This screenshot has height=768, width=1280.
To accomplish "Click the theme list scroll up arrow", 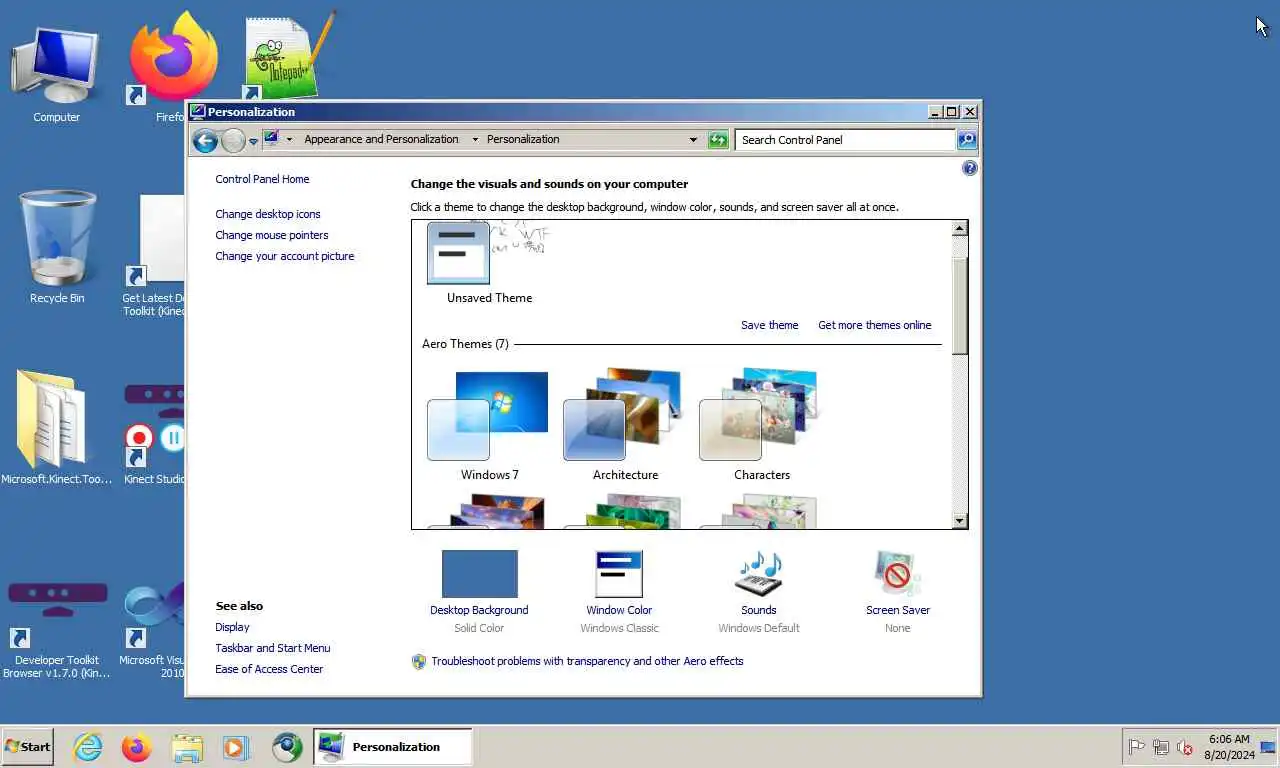I will 959,229.
